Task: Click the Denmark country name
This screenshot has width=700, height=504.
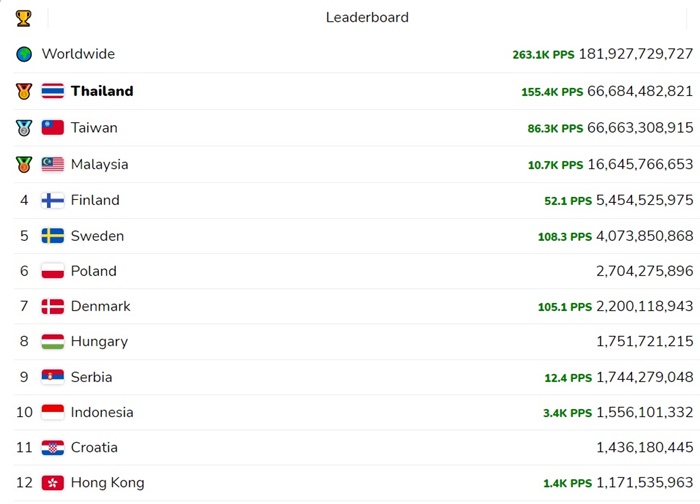Action: coord(100,306)
